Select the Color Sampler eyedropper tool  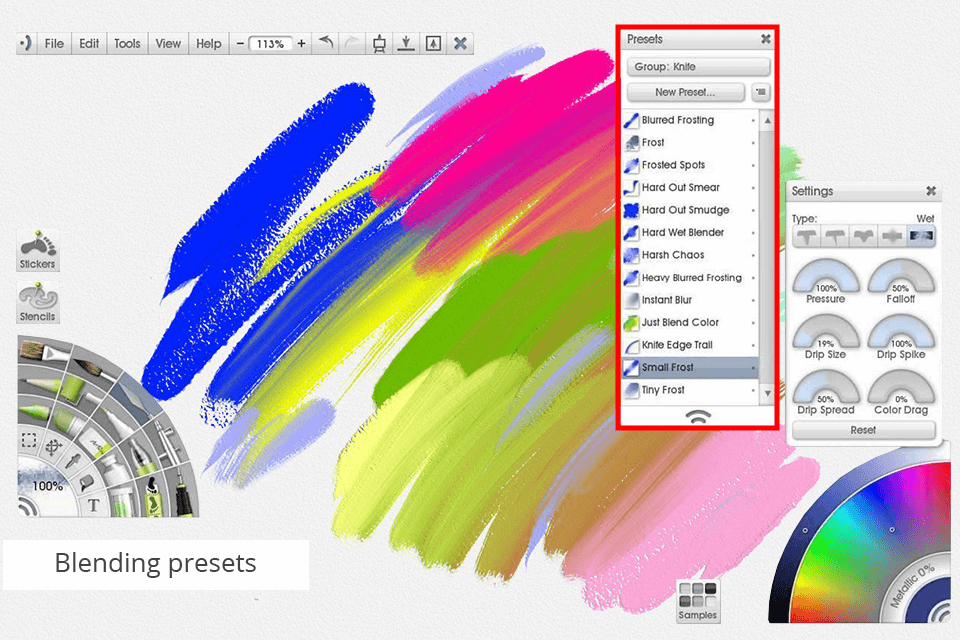[x=73, y=462]
